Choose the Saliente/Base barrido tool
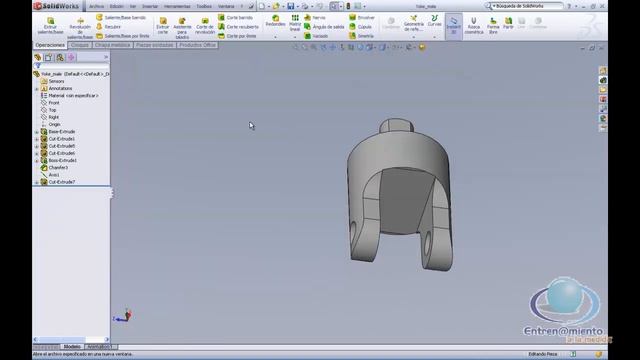The width and height of the screenshot is (640, 360). 121,18
